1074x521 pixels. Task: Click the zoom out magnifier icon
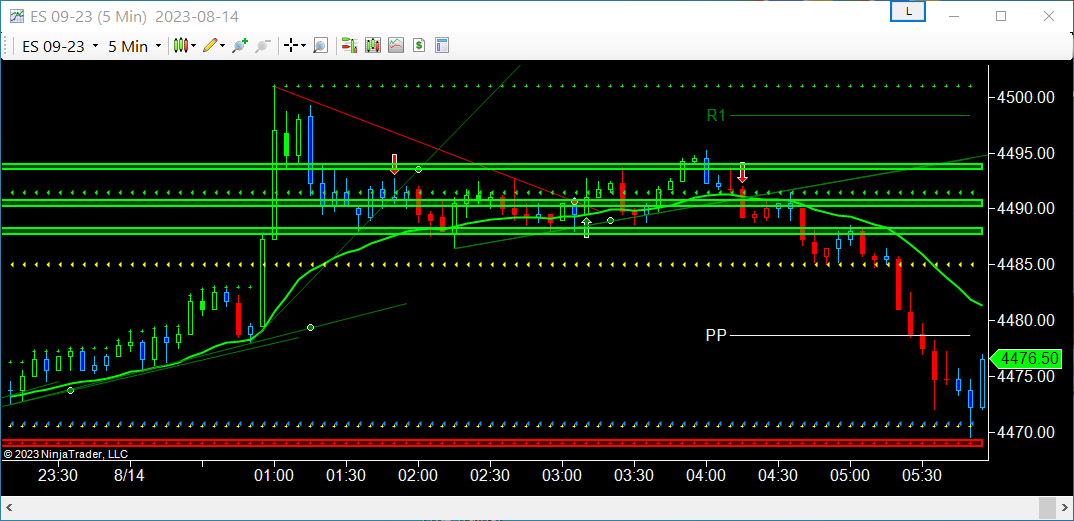(x=262, y=46)
